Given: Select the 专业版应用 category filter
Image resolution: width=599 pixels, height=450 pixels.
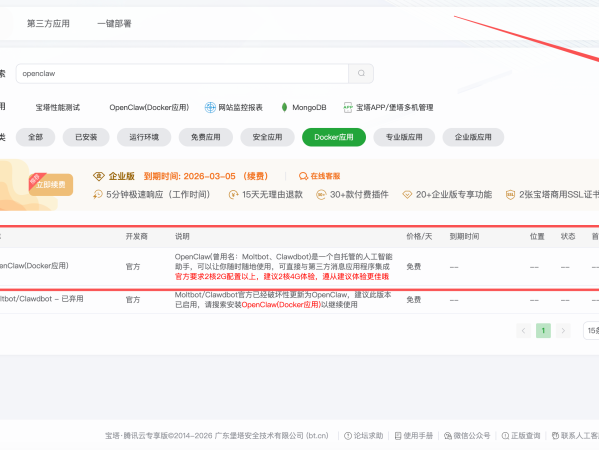Looking at the screenshot, I should pos(404,137).
